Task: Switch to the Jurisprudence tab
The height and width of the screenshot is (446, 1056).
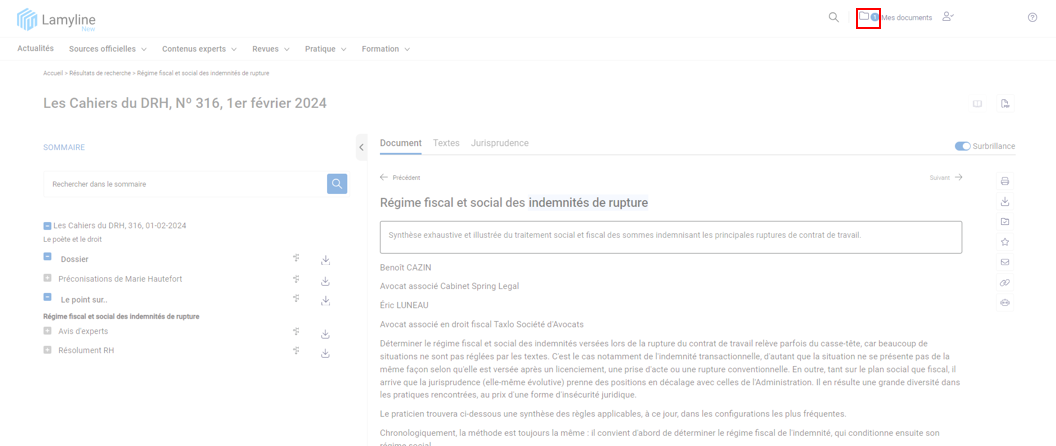Action: tap(499, 143)
